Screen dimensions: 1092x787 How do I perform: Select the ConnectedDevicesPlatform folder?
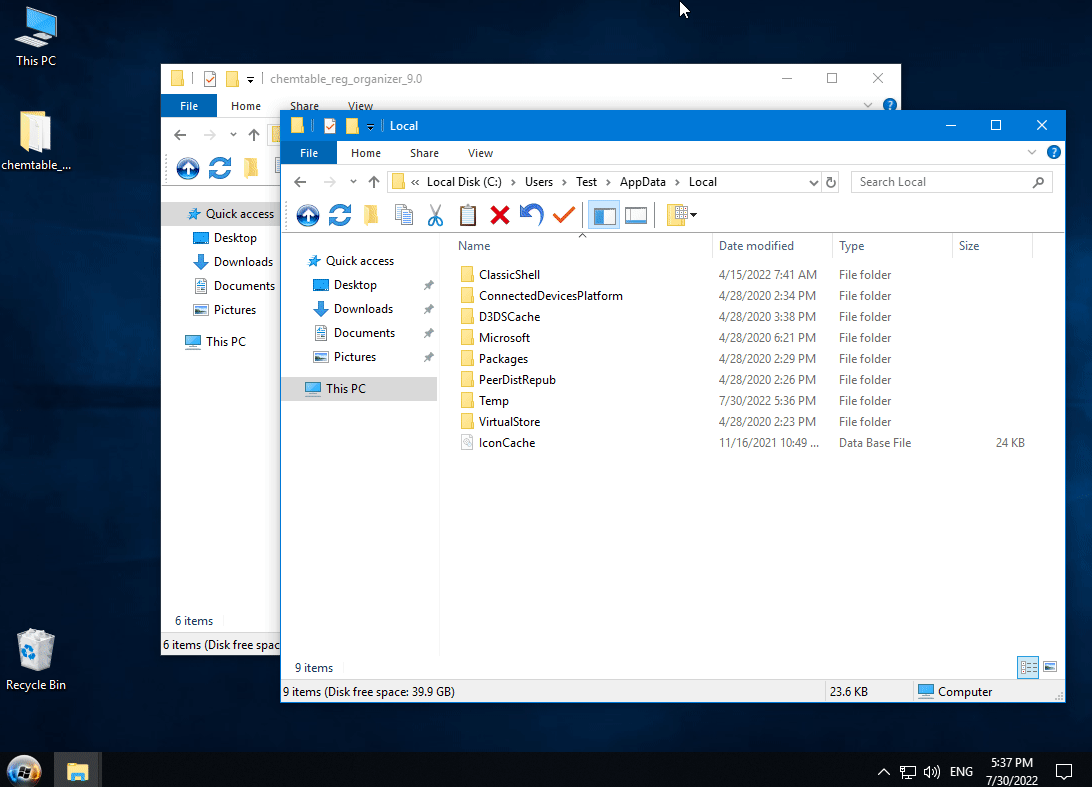click(550, 296)
